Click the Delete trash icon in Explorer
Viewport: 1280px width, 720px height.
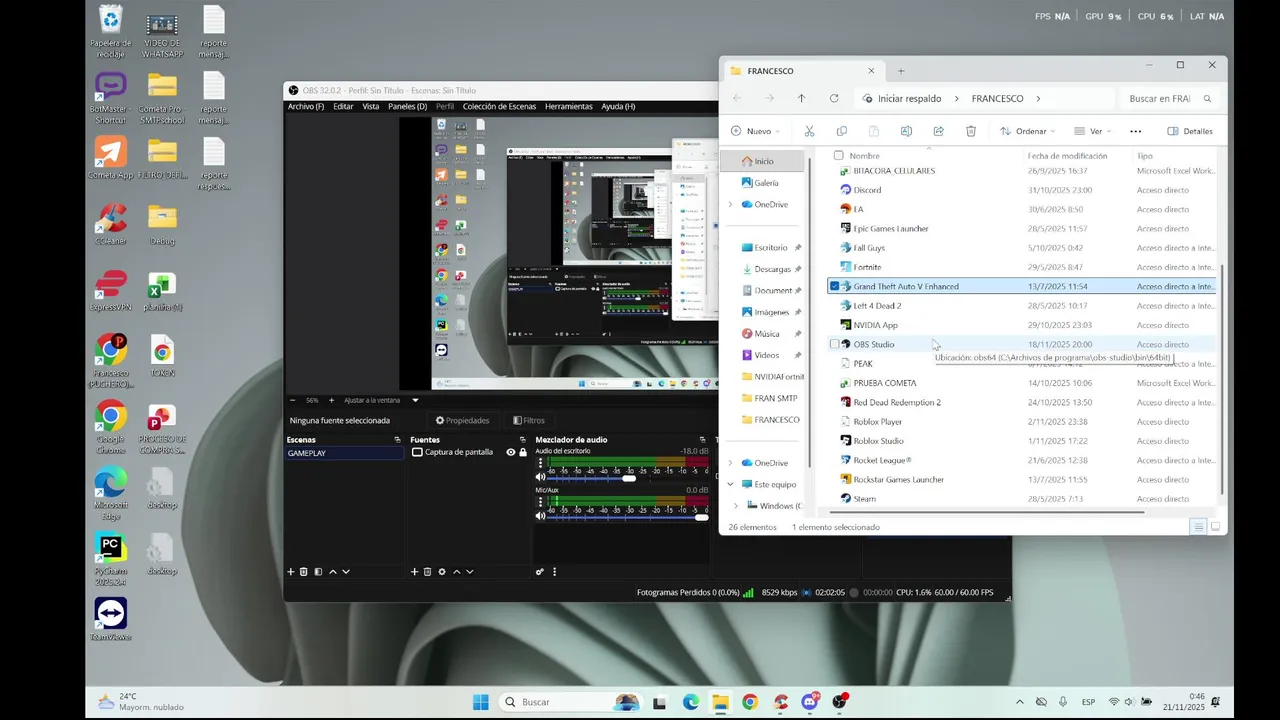point(970,131)
